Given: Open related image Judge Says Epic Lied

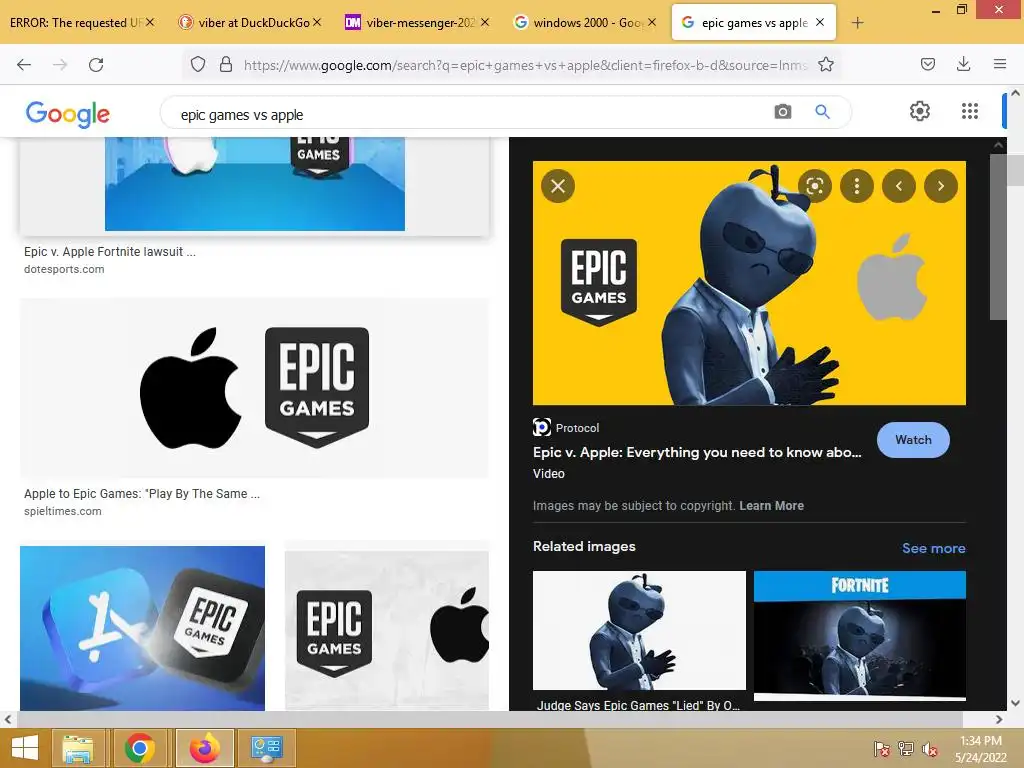Looking at the screenshot, I should [x=639, y=630].
